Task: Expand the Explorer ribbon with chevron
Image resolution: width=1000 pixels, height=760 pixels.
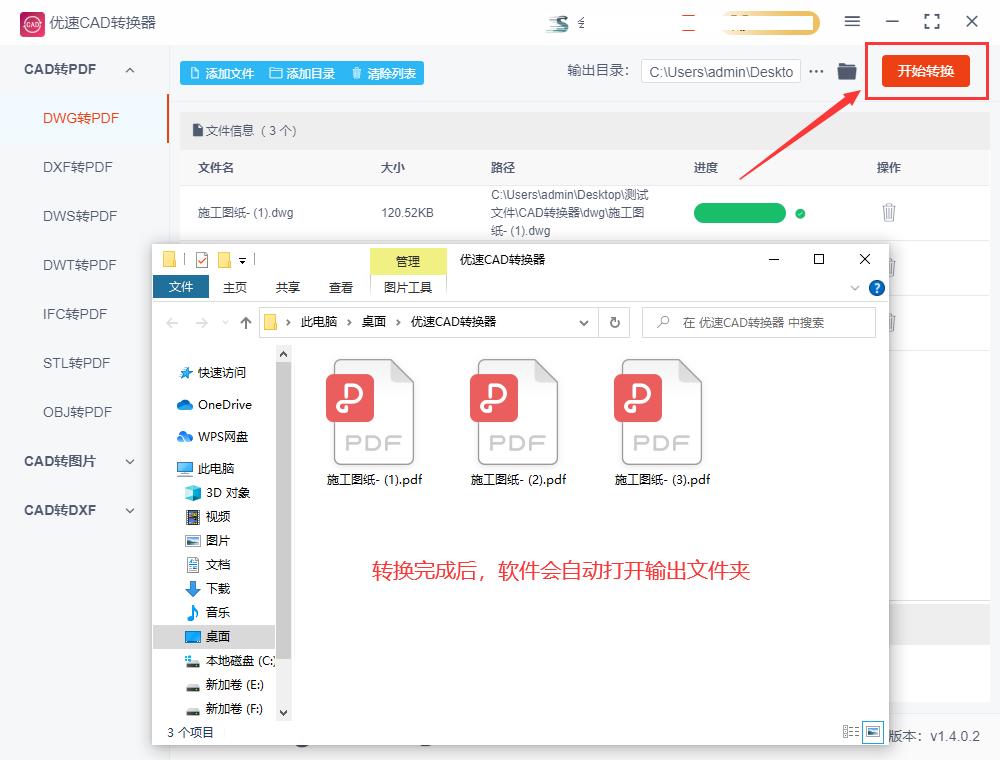Action: [855, 288]
